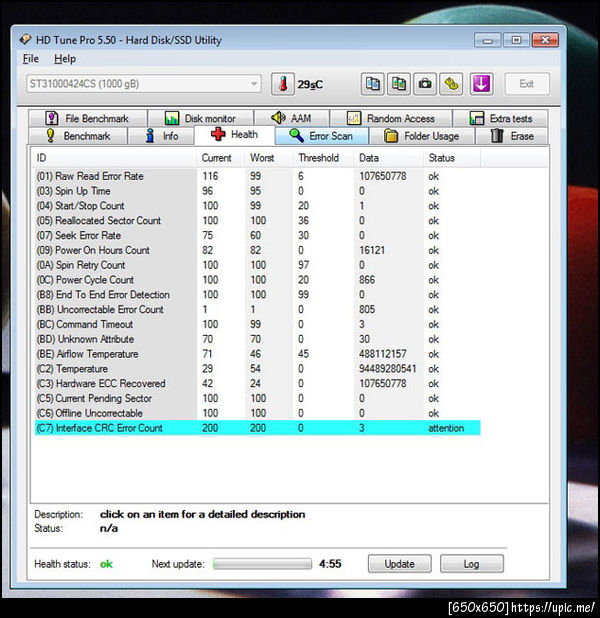Select the (0C) Power Cycle Count row
The image size is (600, 618).
click(257, 280)
